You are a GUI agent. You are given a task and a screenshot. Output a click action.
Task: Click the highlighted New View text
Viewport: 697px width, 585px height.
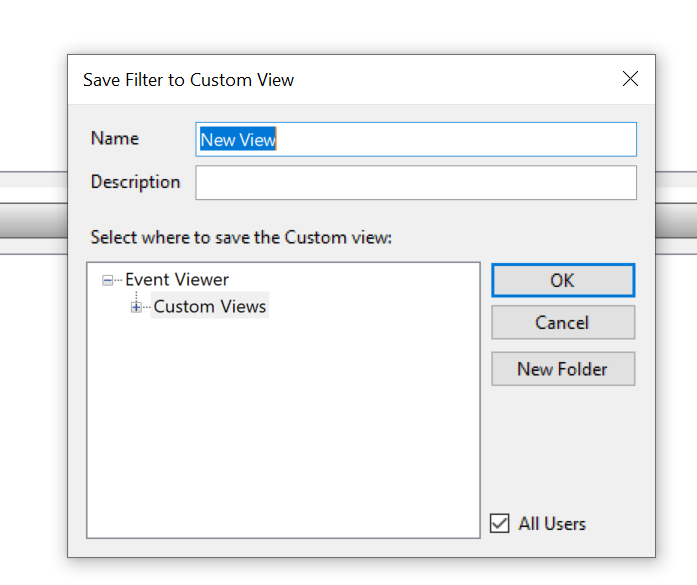click(238, 140)
